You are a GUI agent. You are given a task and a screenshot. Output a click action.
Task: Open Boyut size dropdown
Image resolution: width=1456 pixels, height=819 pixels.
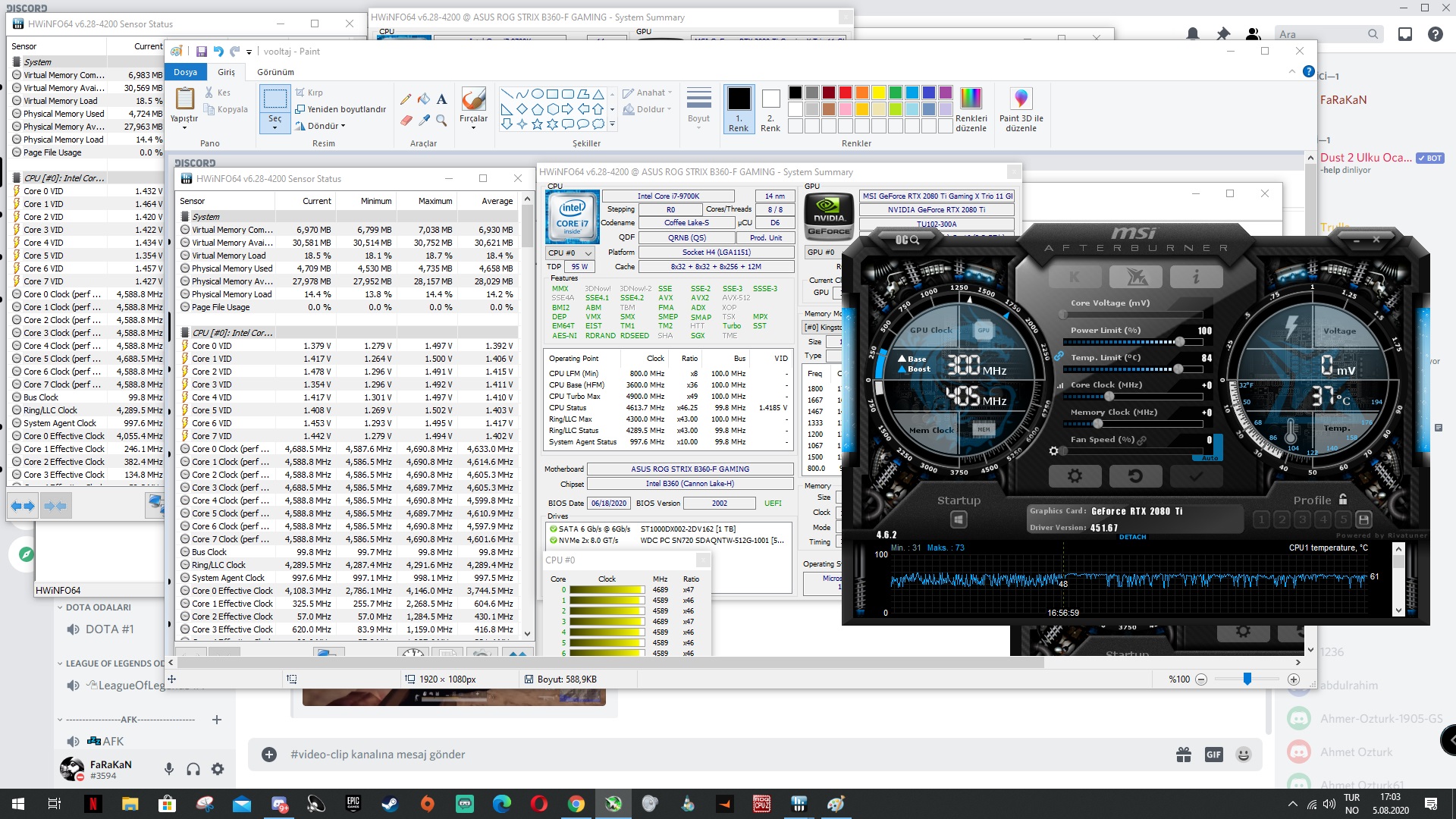(698, 109)
